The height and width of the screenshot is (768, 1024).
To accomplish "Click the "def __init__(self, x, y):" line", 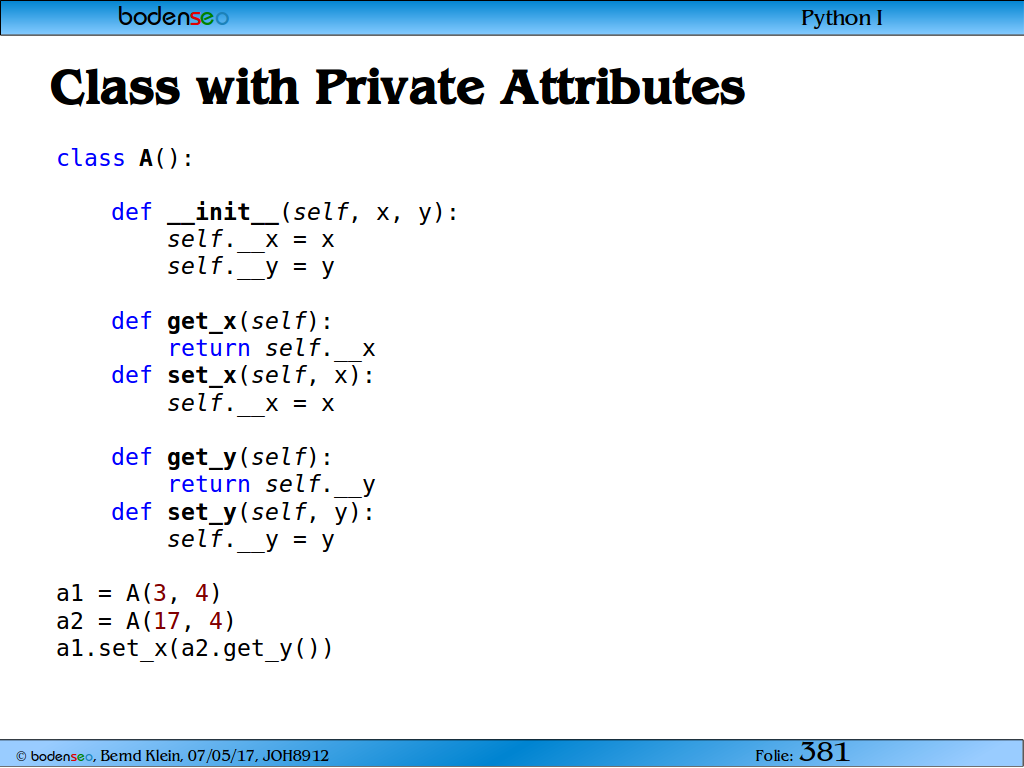I will [x=285, y=213].
